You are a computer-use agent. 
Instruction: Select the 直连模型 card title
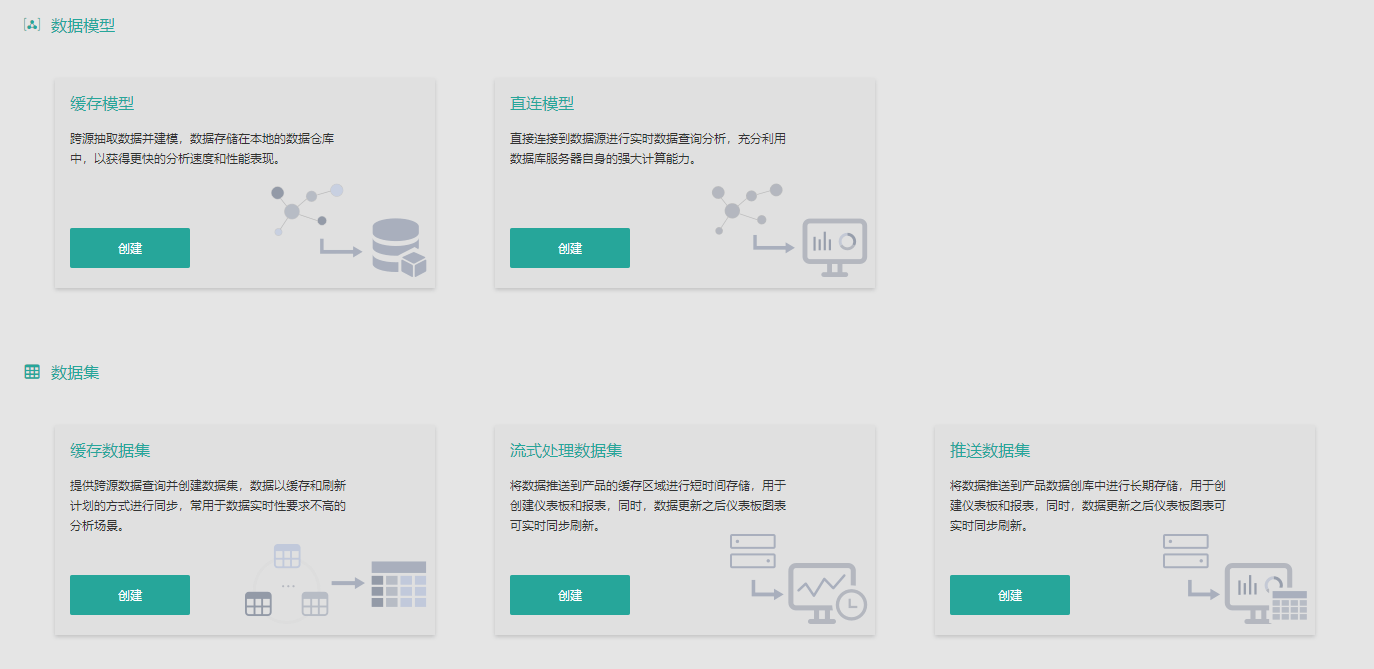pos(542,104)
